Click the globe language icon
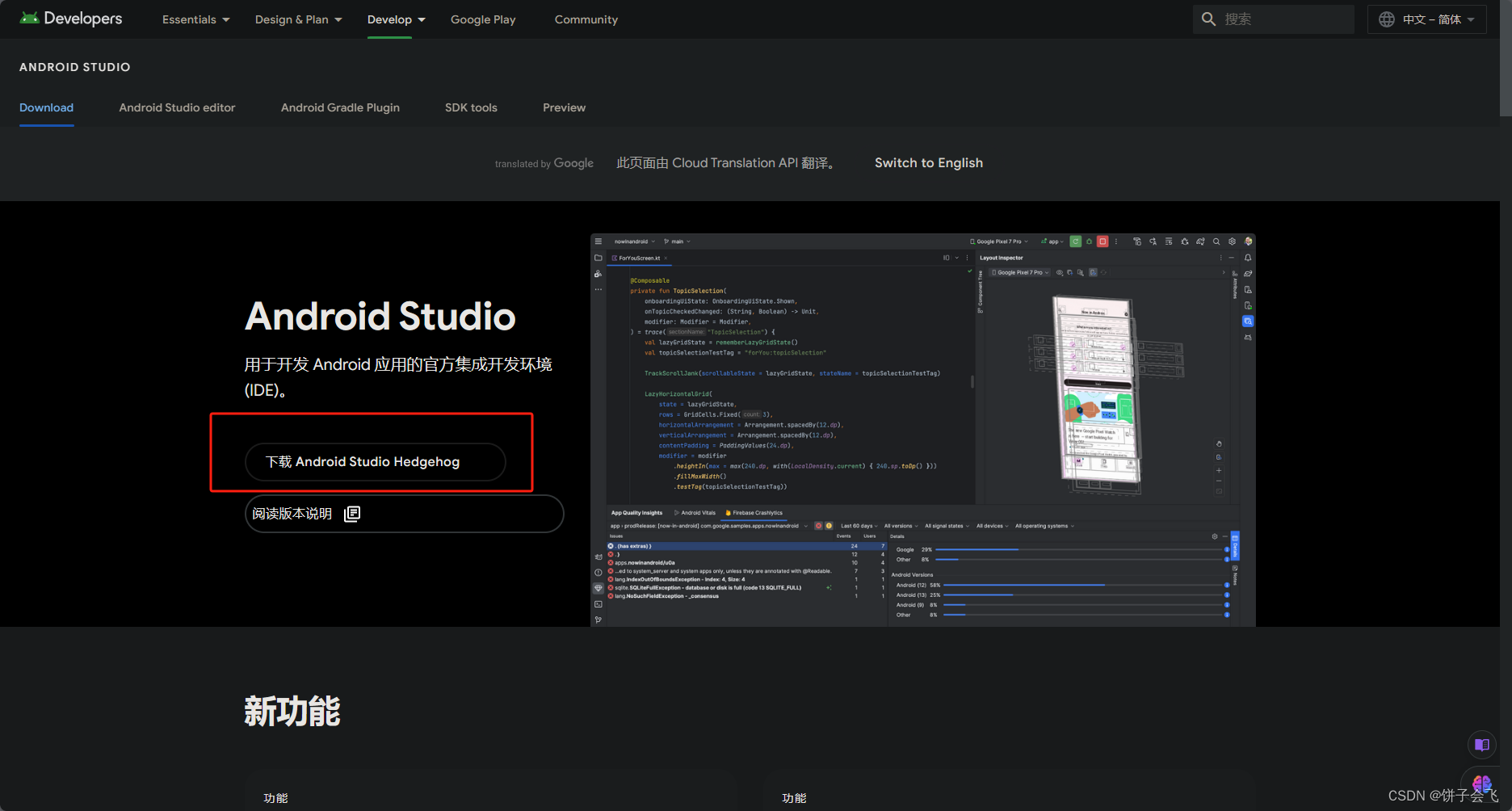The height and width of the screenshot is (811, 1512). 1387,19
